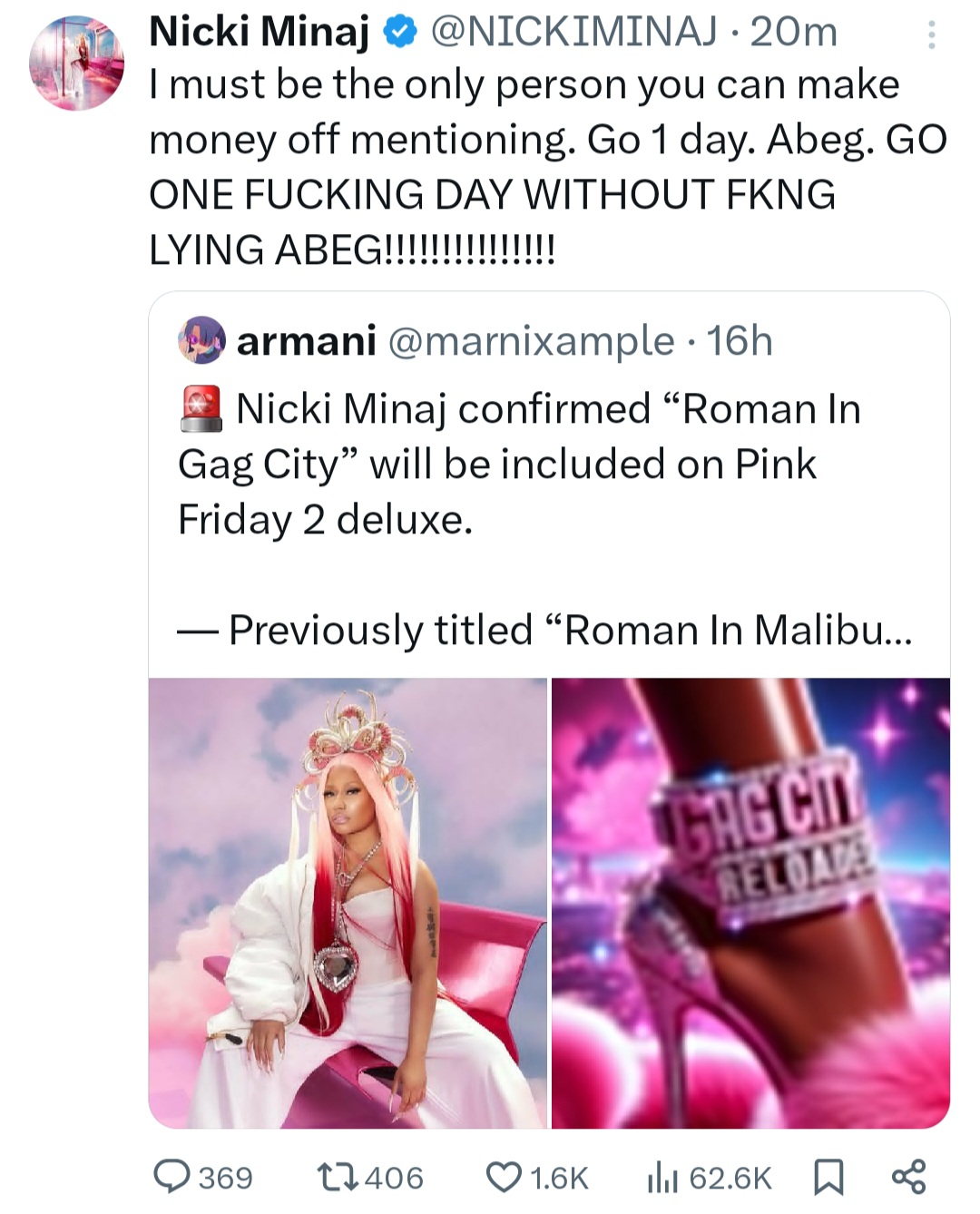Bookmark this tweet
The width and height of the screenshot is (980, 1214).
point(828,1177)
